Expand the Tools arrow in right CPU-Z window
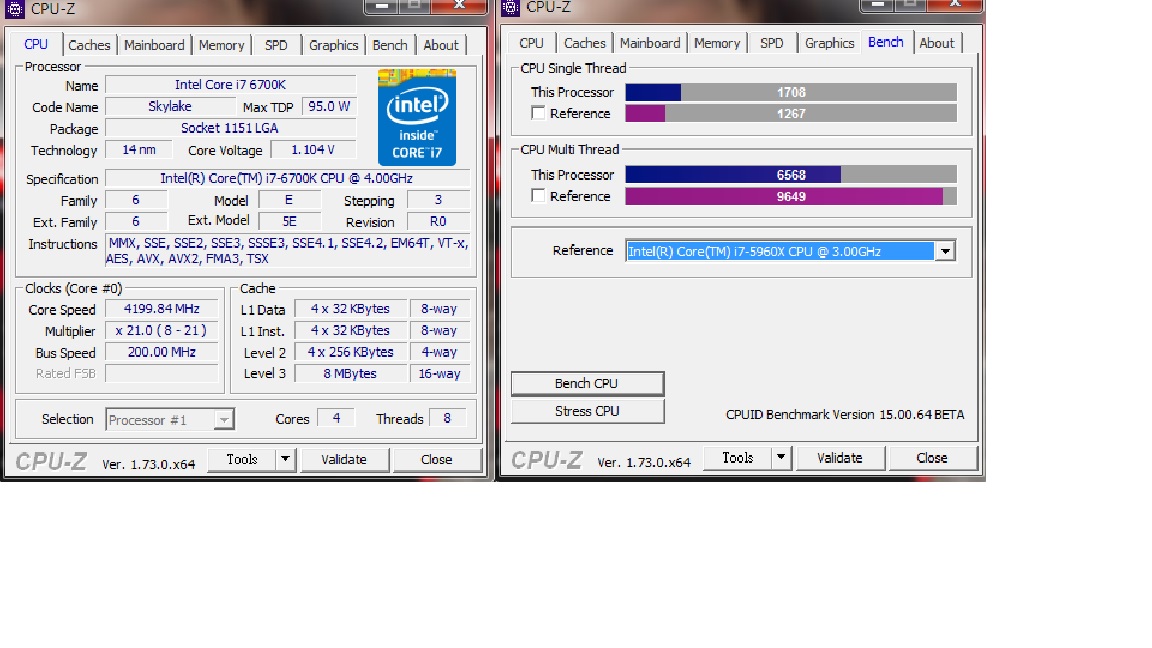 (x=781, y=458)
